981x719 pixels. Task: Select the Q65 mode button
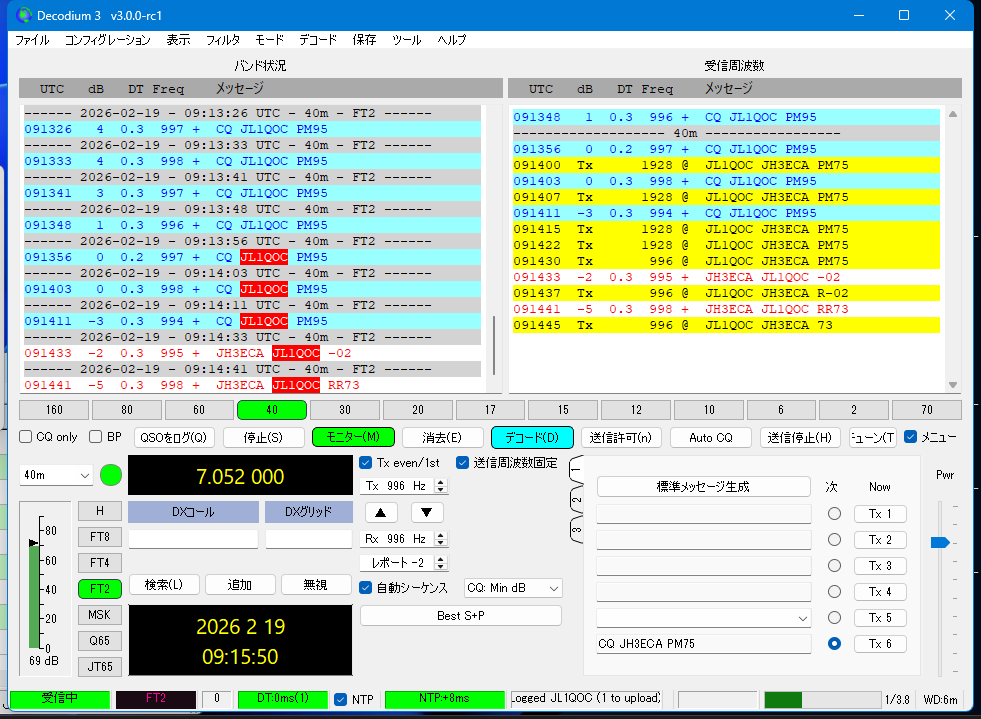pyautogui.click(x=99, y=640)
